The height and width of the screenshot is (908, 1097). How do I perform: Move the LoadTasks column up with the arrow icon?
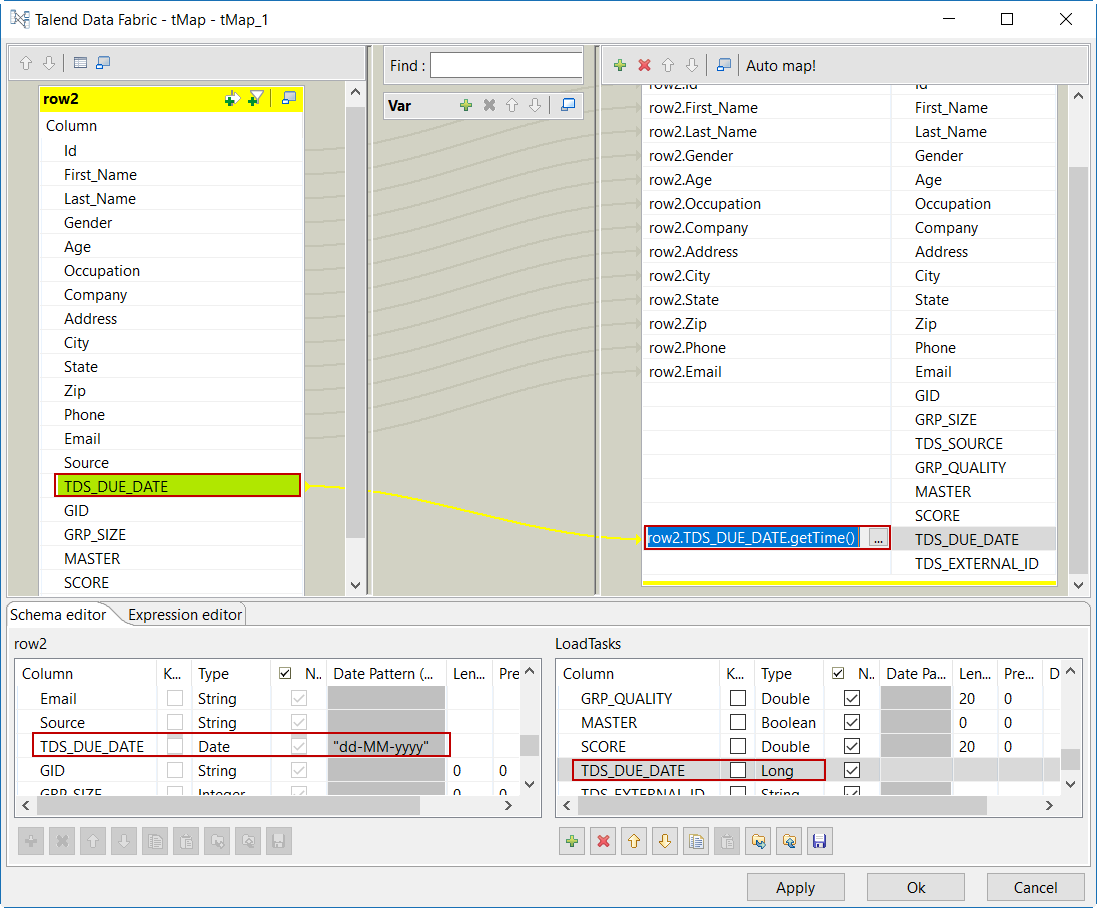pyautogui.click(x=632, y=842)
